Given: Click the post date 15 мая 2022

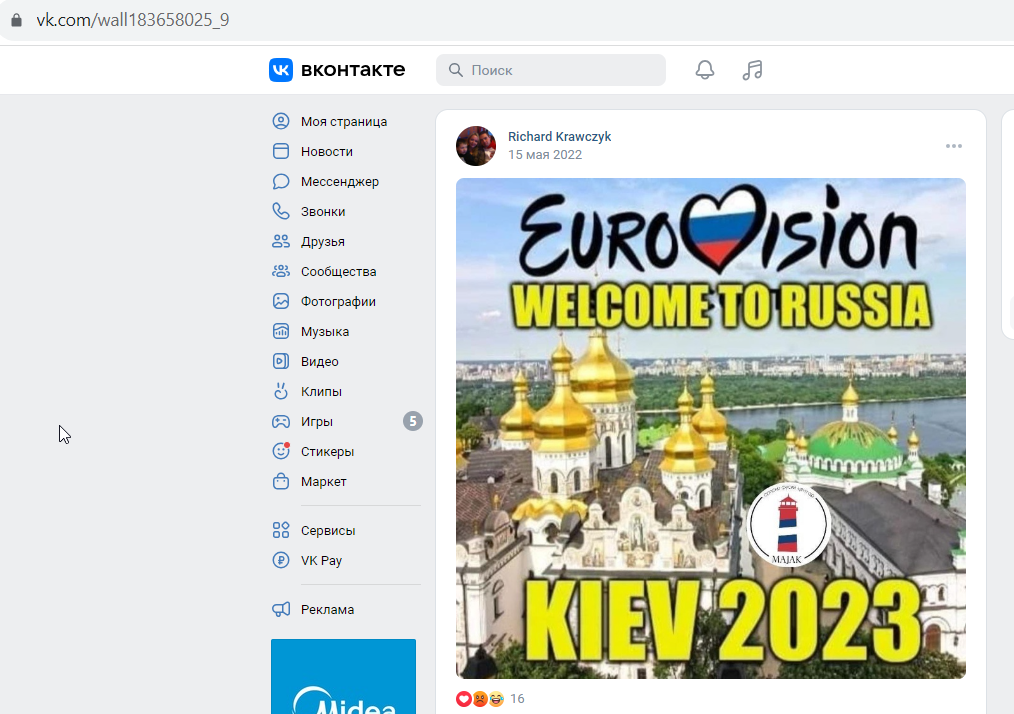Looking at the screenshot, I should pyautogui.click(x=545, y=155).
